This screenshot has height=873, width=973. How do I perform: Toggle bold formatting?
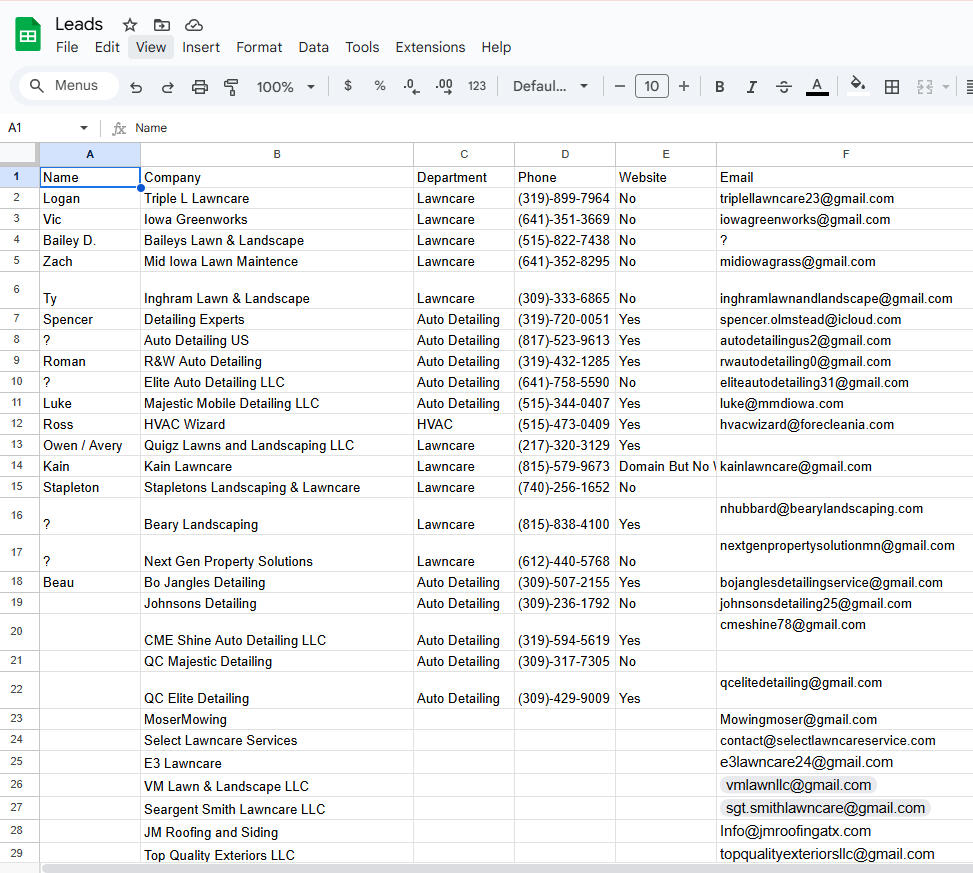click(x=719, y=87)
